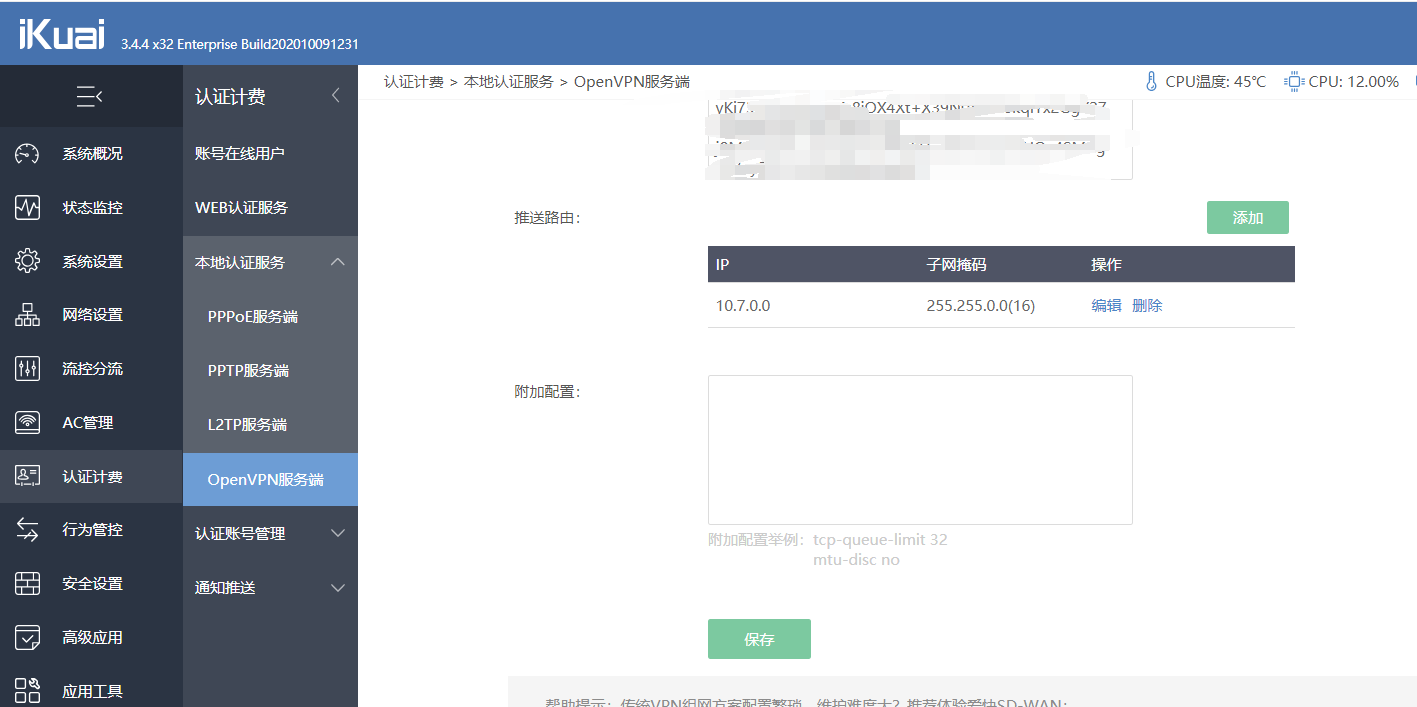Click the iKuai logo
1417x707 pixels.
tap(63, 36)
